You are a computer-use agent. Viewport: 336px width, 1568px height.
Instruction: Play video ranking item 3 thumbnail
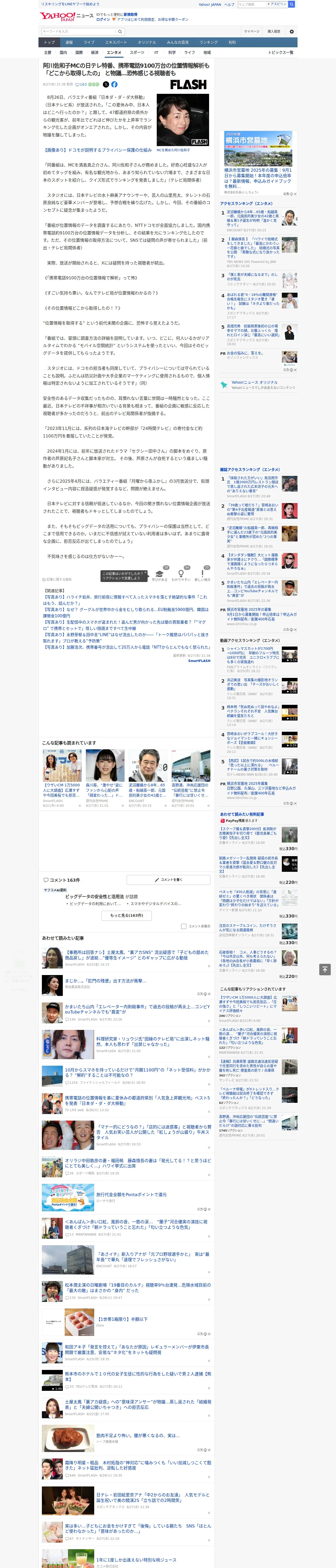[x=290, y=713]
